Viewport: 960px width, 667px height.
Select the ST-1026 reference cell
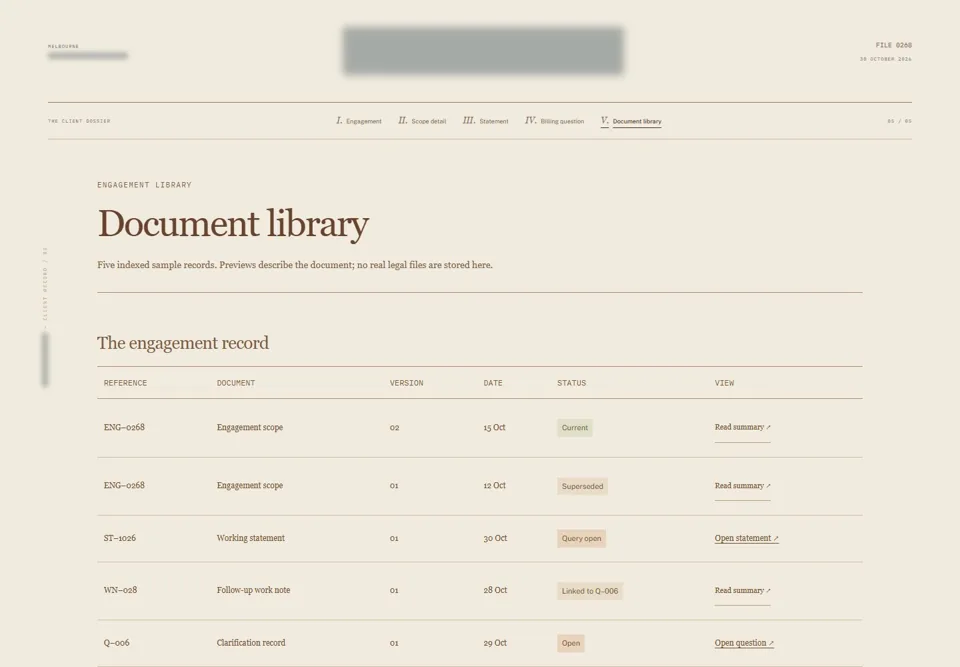[120, 538]
